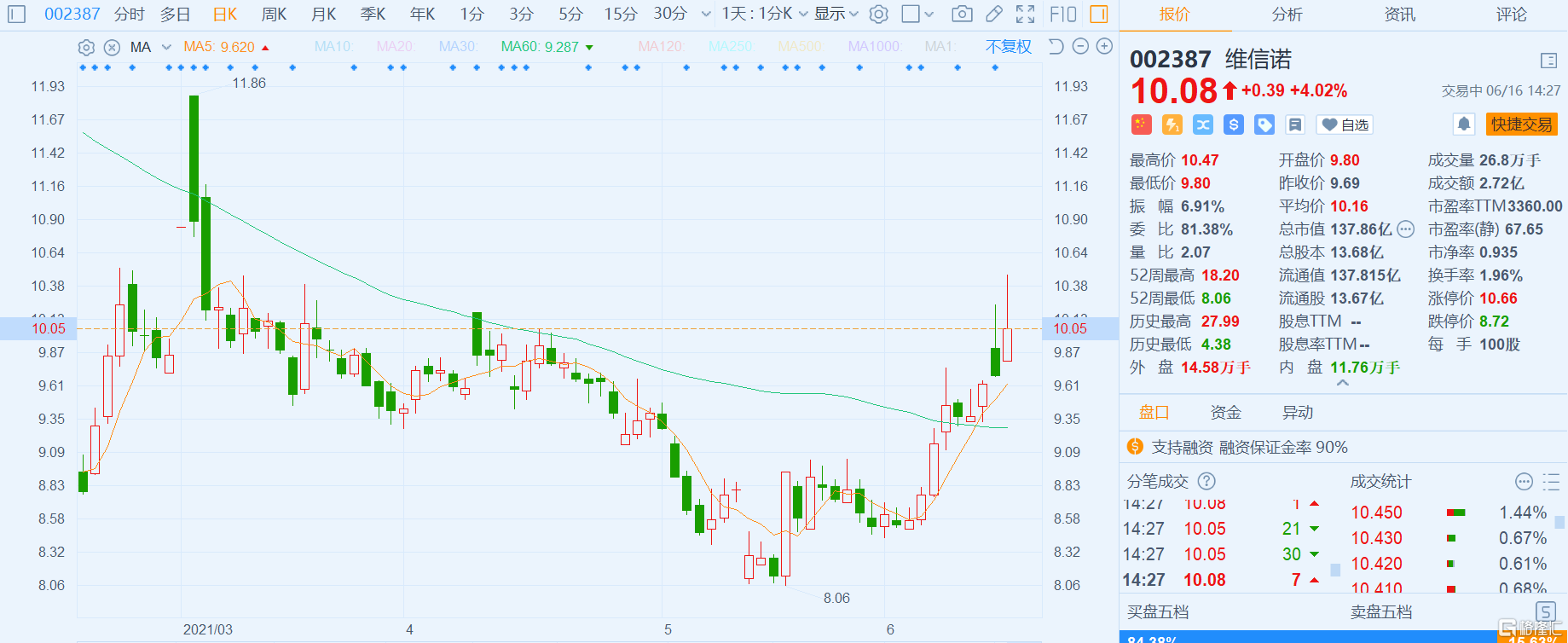Click the trade scrollbar beside 分笔成交 list
The height and width of the screenshot is (643, 1568).
tap(1335, 570)
